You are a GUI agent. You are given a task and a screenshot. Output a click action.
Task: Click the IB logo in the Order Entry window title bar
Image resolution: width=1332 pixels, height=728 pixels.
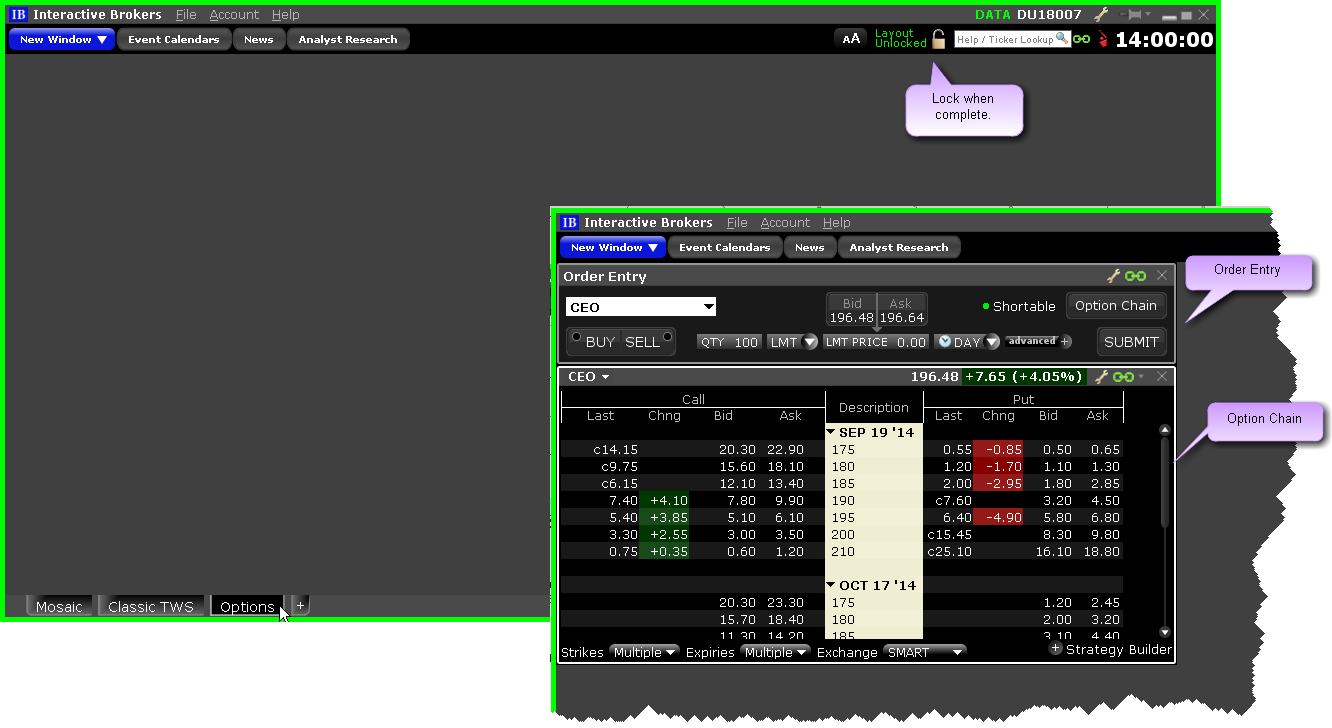[569, 223]
